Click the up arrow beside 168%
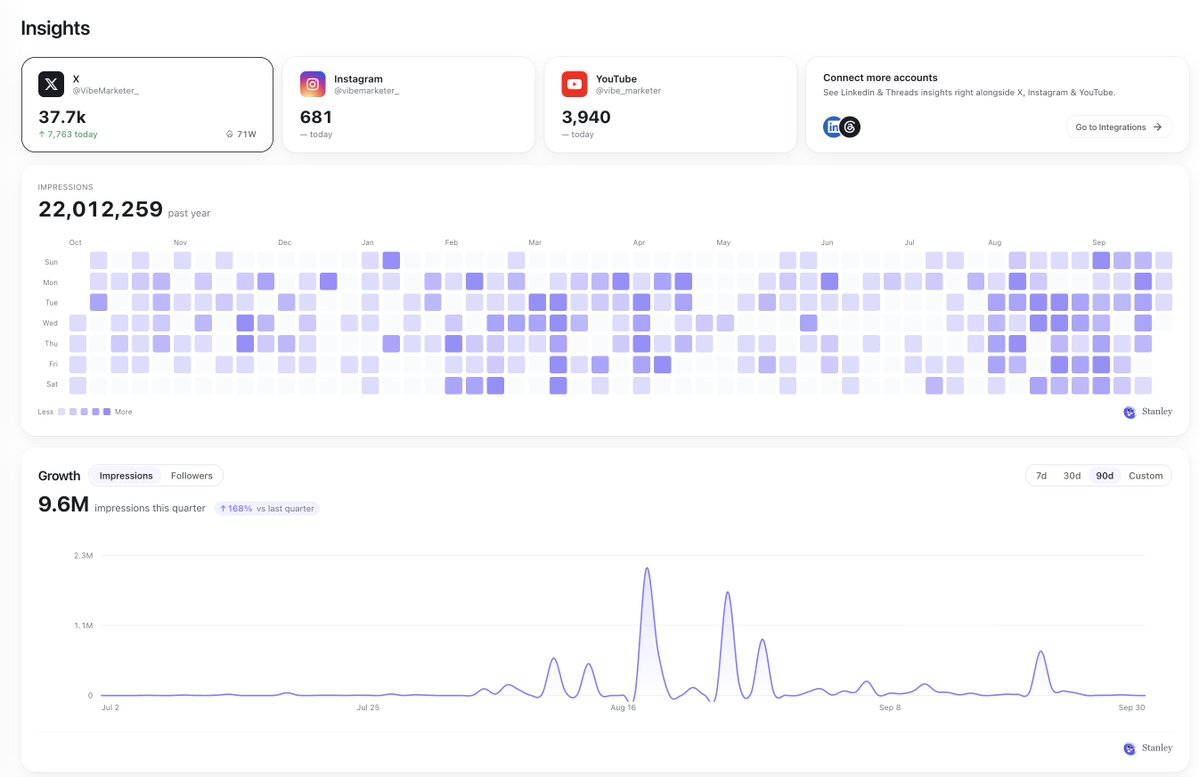 223,509
